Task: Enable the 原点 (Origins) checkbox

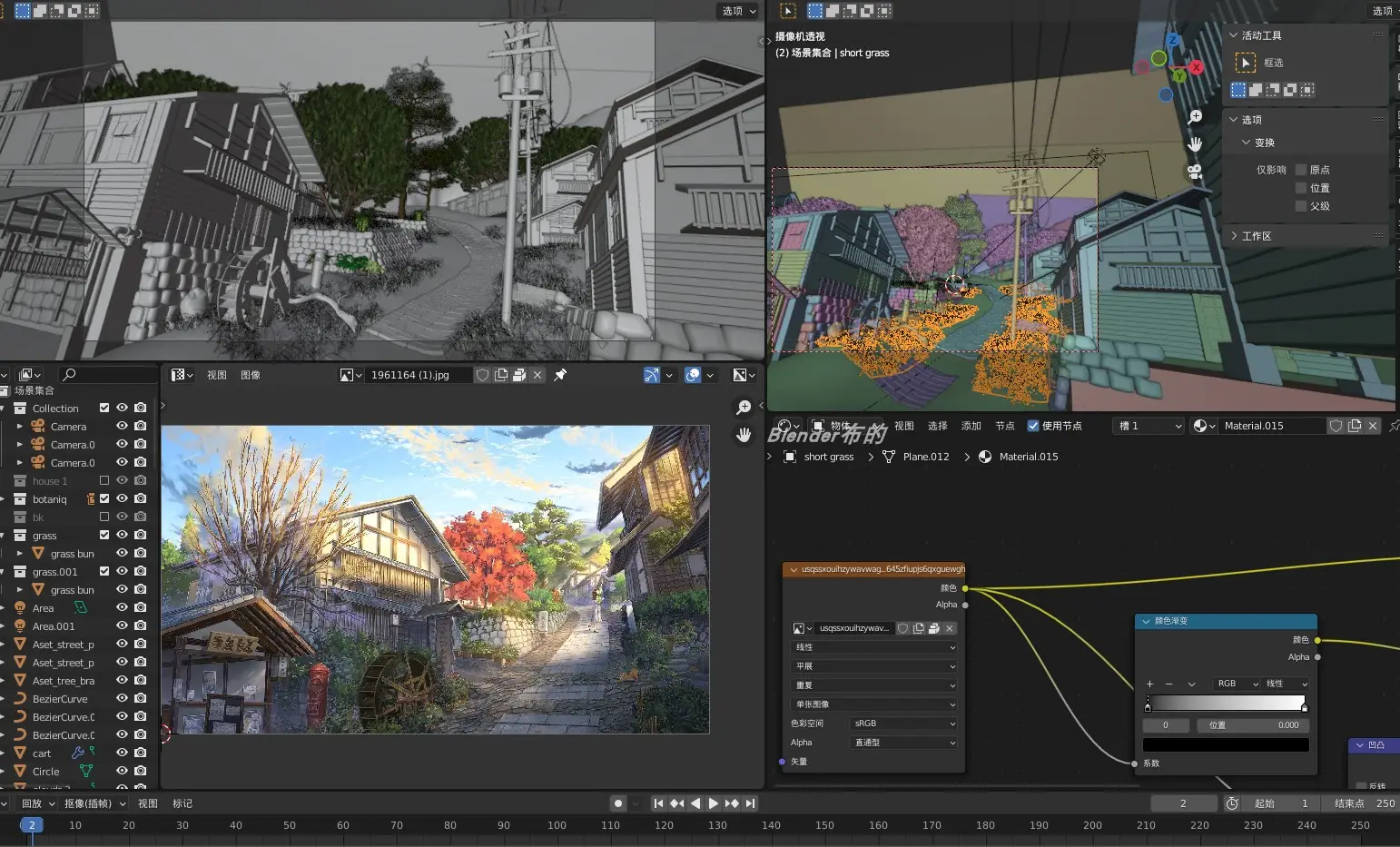Action: click(1301, 170)
